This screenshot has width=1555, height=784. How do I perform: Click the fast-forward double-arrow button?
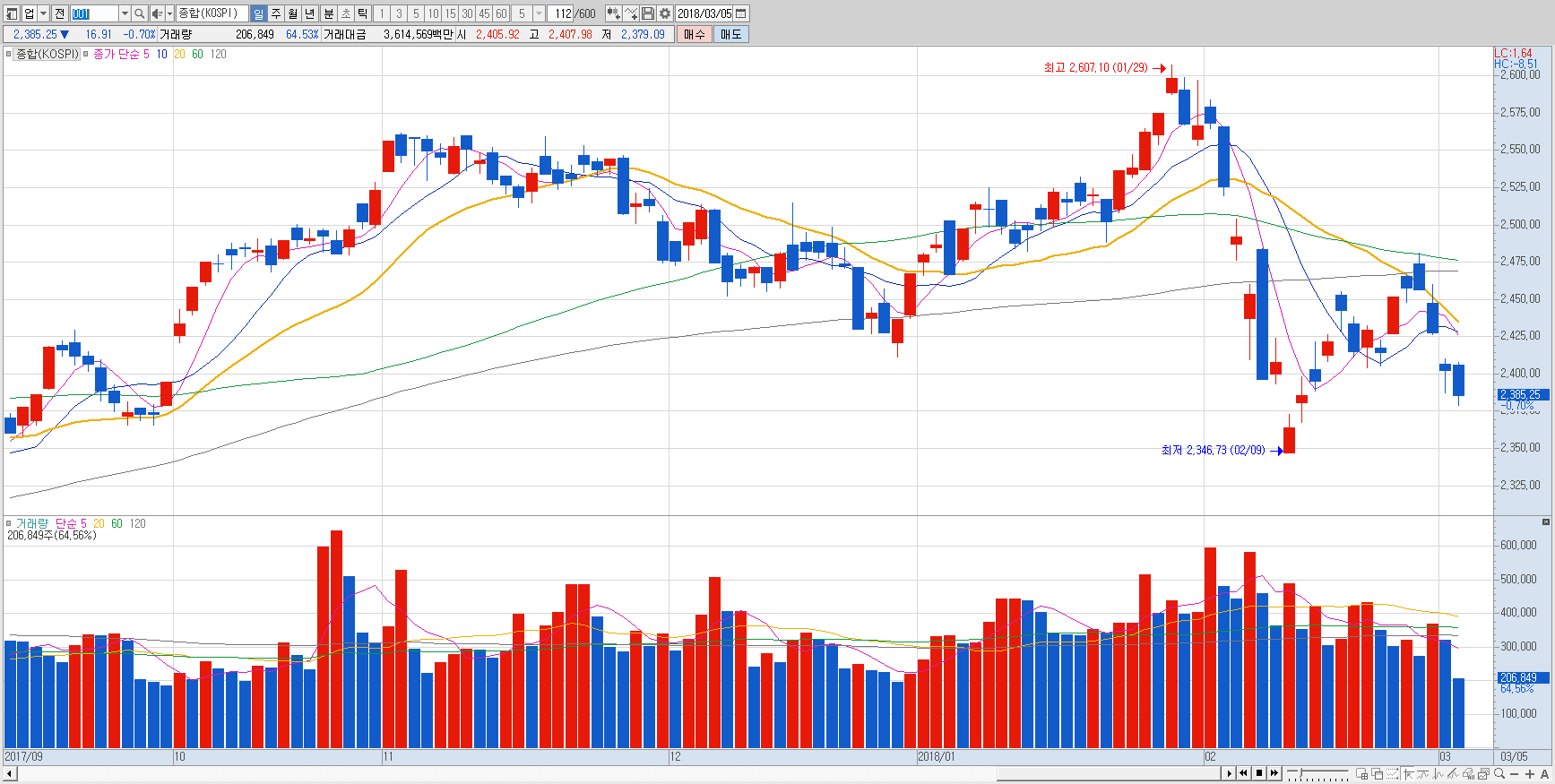click(1274, 773)
